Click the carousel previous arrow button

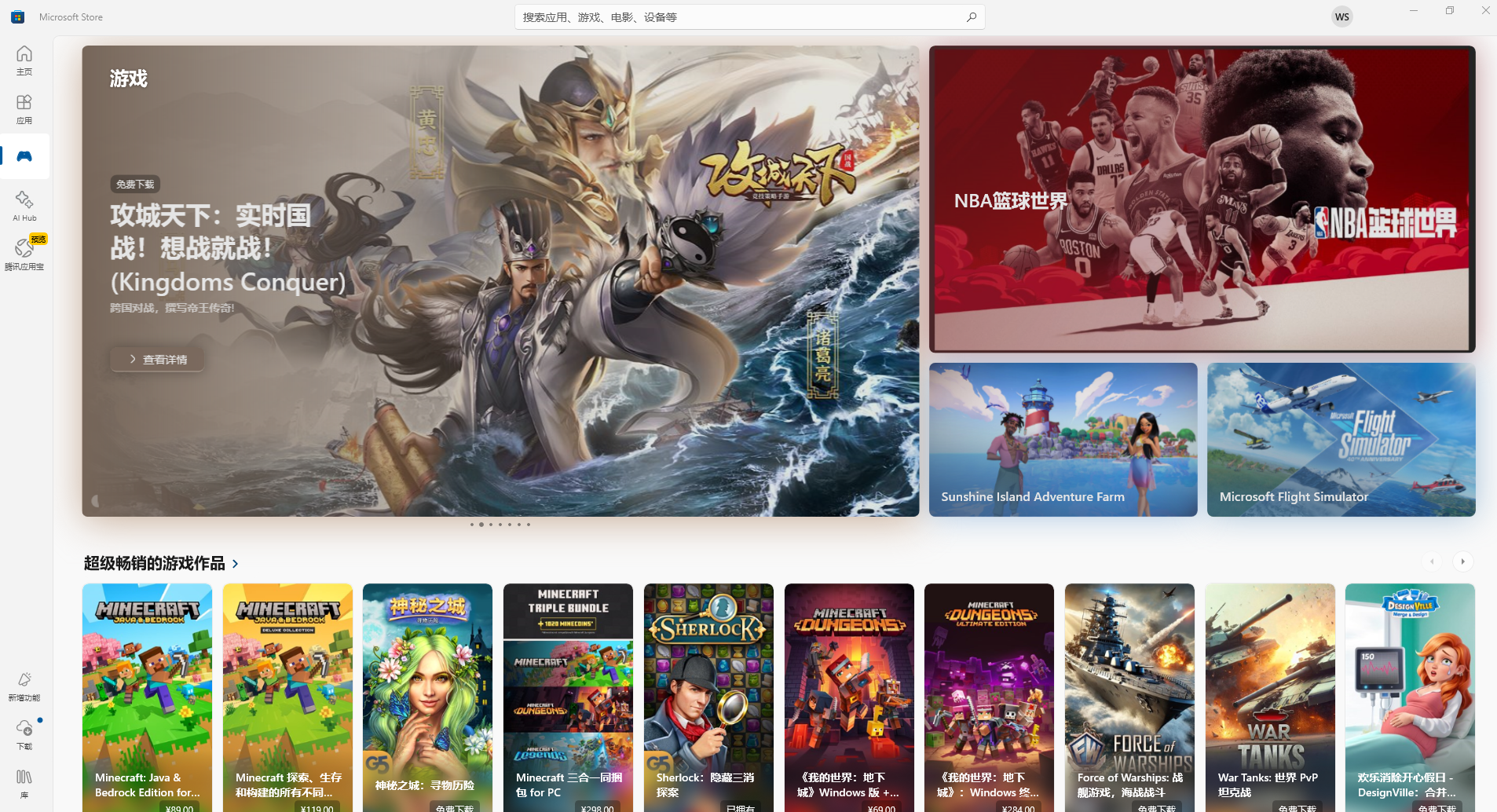(1432, 561)
